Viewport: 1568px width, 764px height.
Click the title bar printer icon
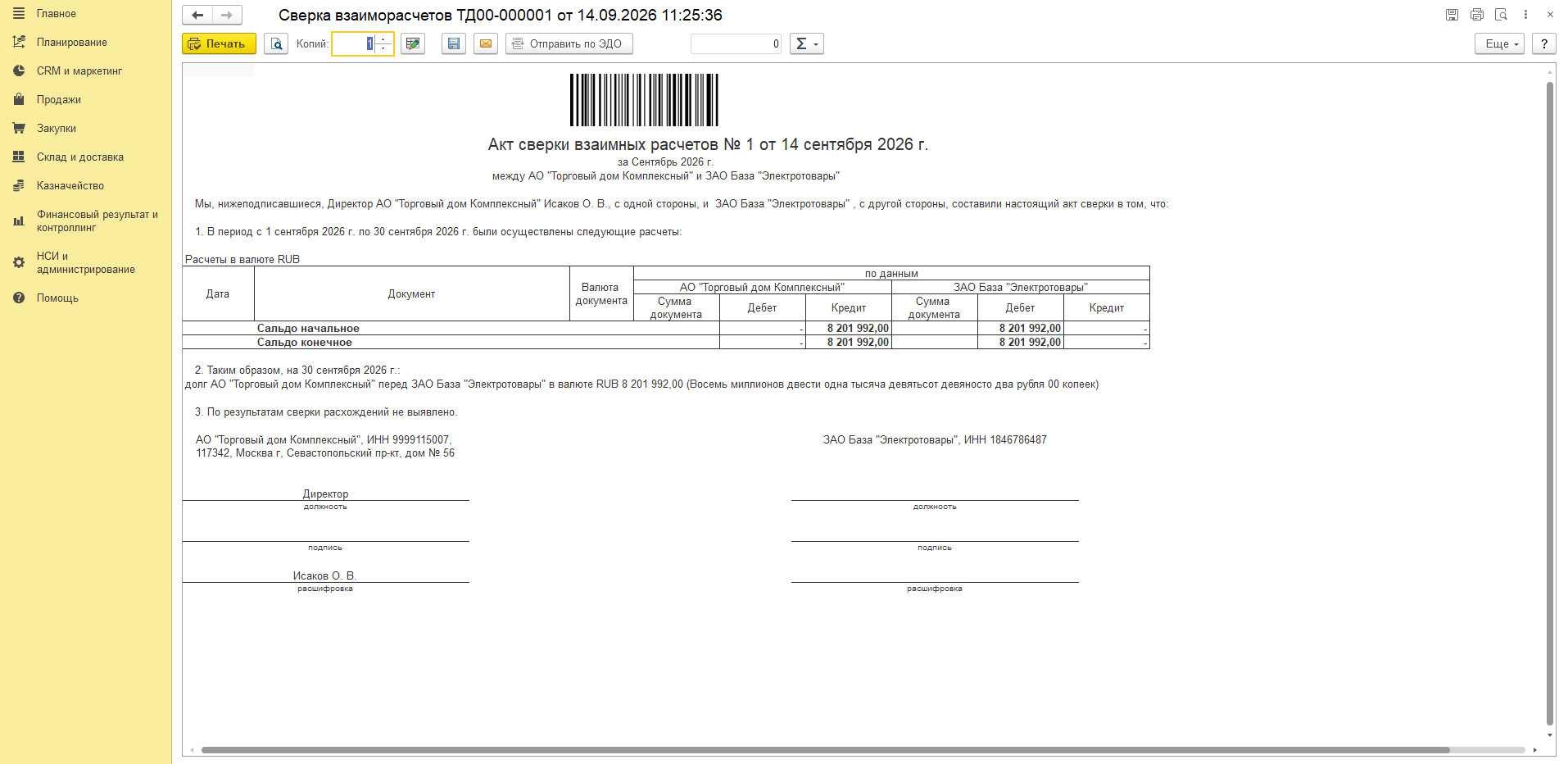tap(1476, 15)
